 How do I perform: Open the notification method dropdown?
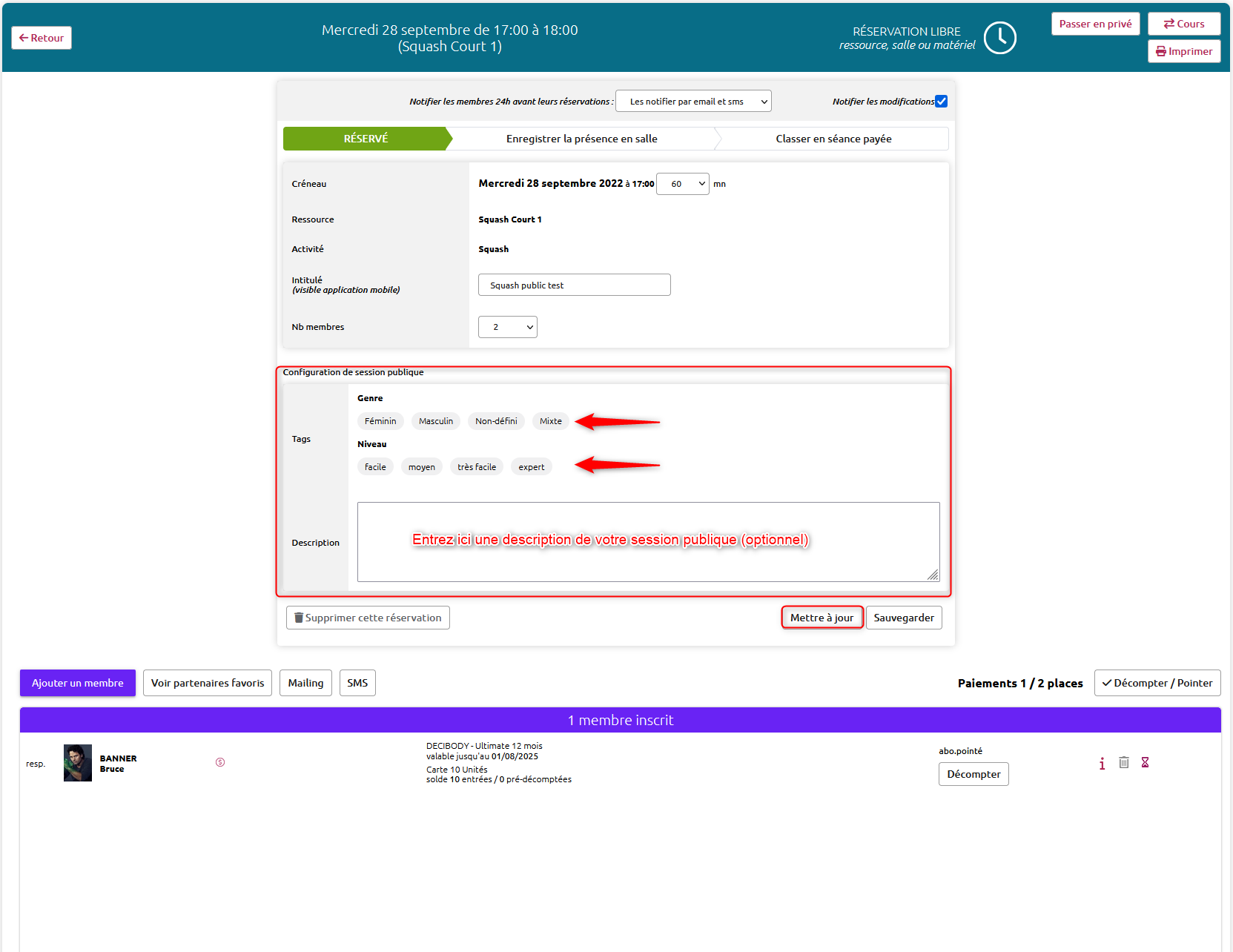693,102
